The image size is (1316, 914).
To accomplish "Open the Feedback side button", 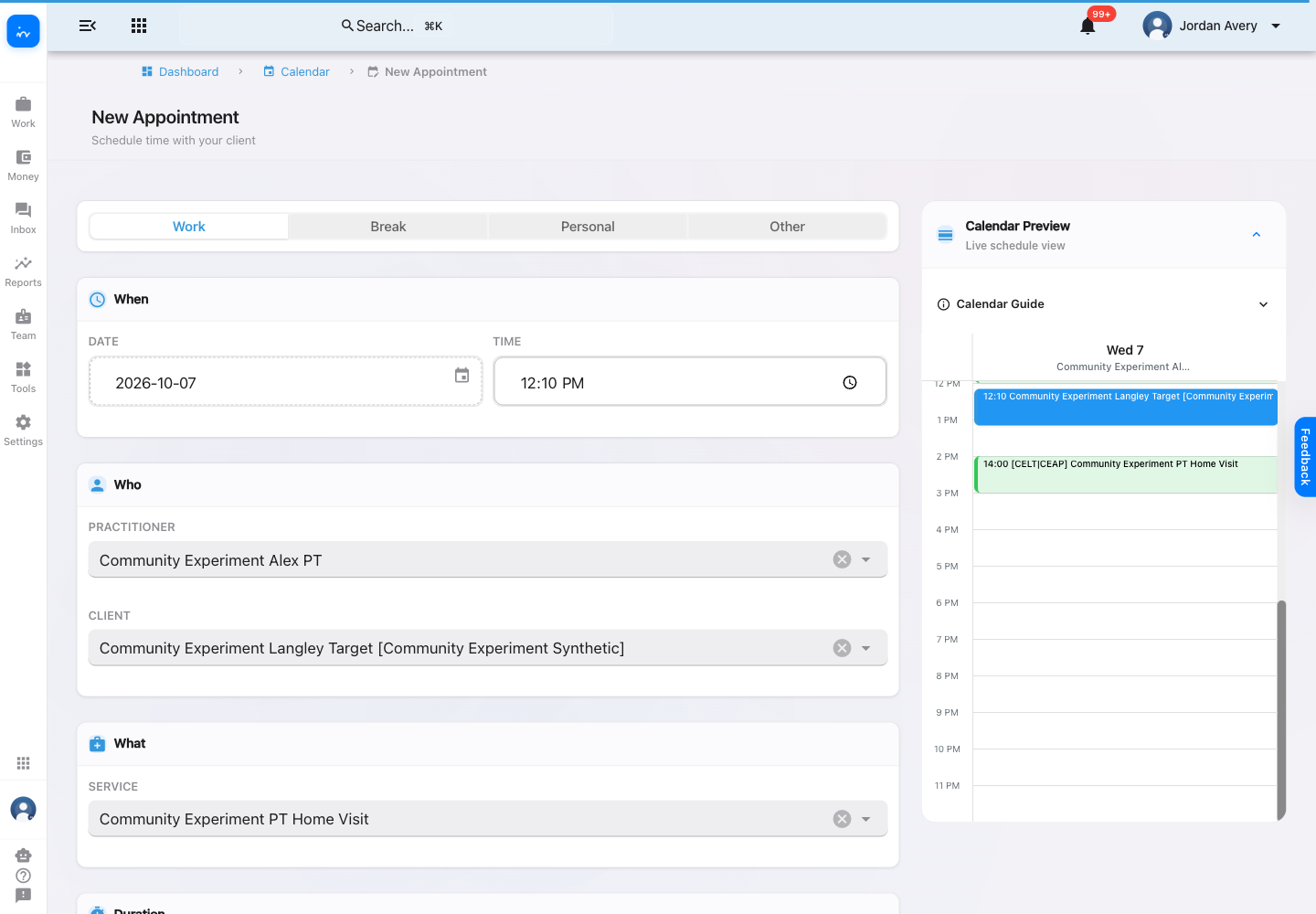I will point(1305,457).
